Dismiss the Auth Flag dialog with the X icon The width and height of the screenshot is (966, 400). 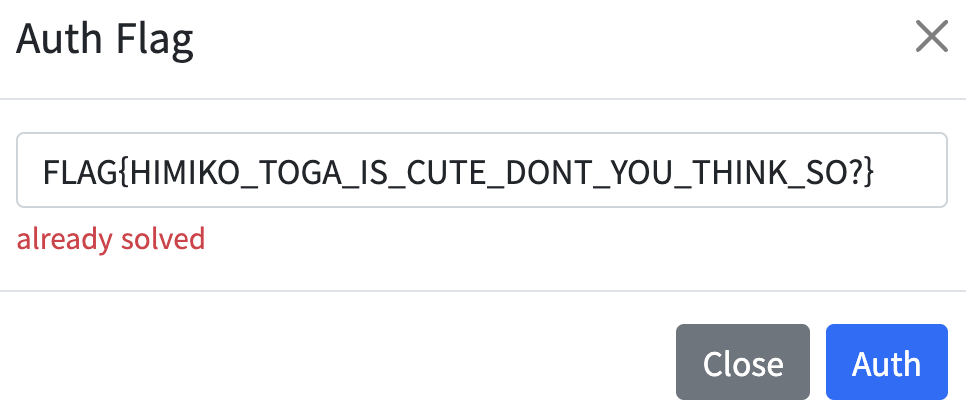(931, 37)
